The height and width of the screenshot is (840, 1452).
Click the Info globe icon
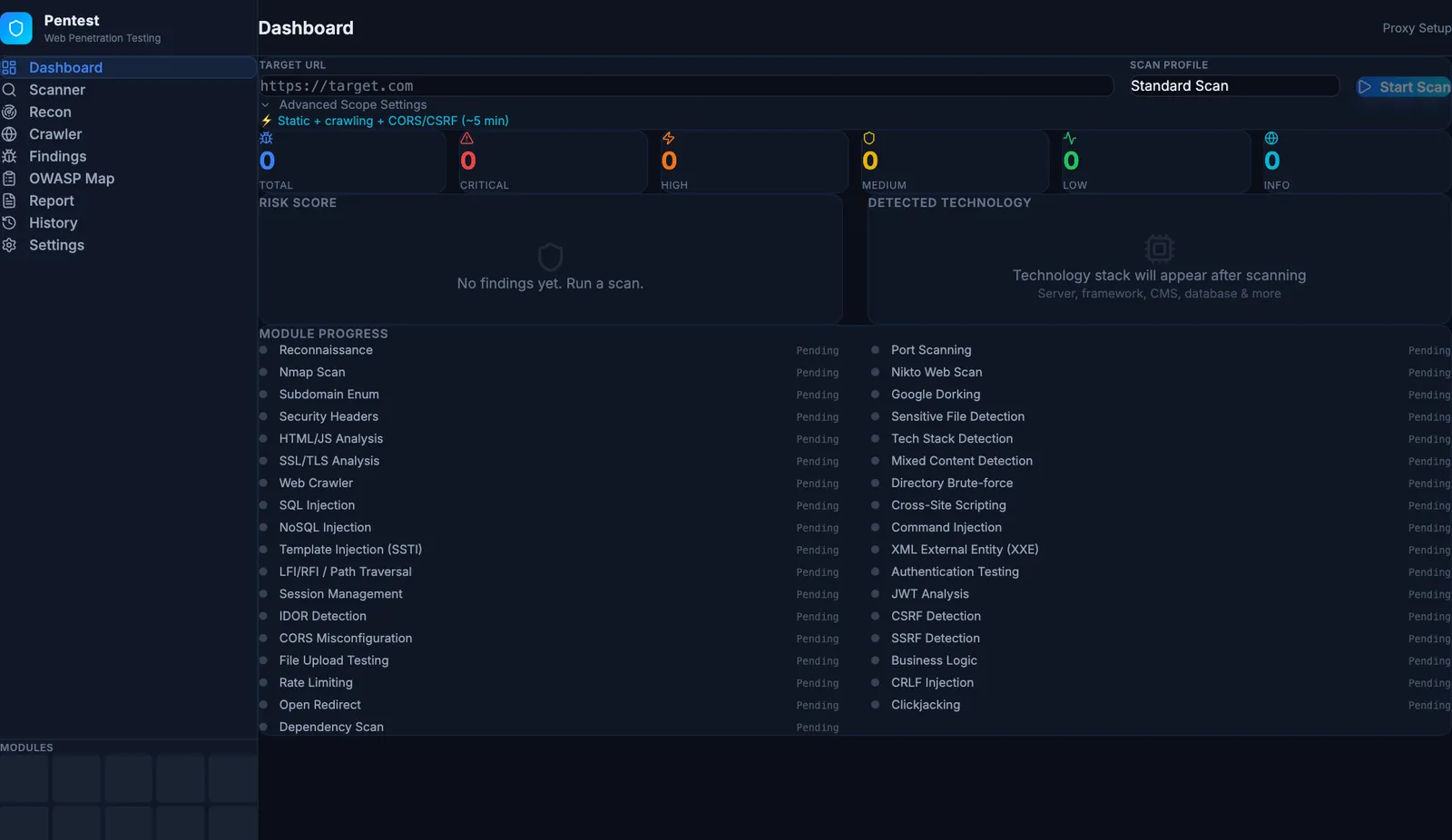point(1271,139)
